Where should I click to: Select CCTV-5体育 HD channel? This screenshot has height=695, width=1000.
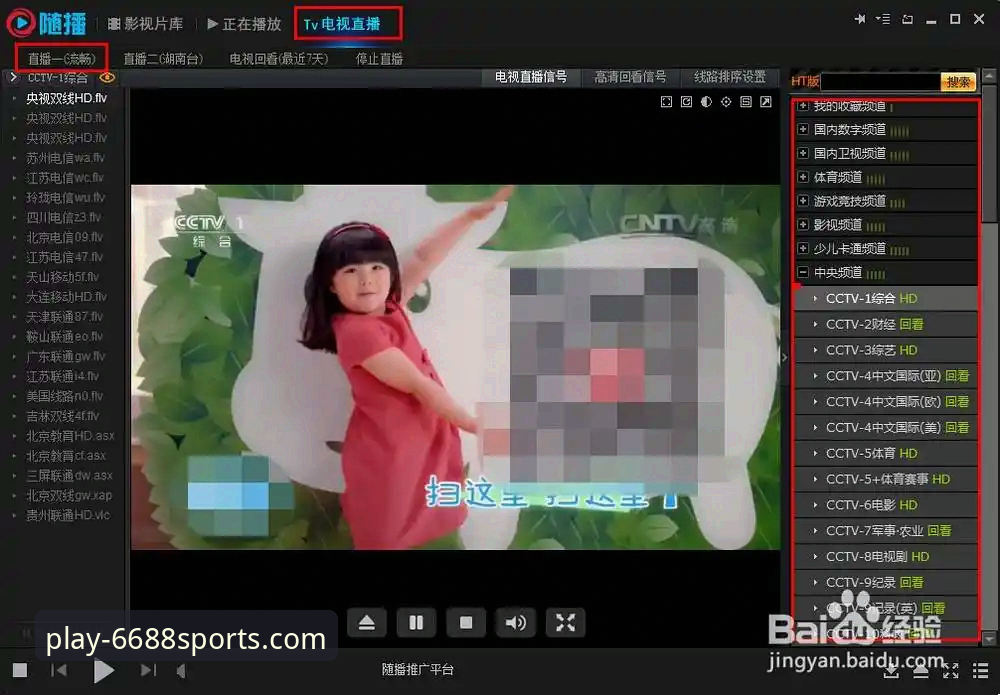click(x=886, y=453)
